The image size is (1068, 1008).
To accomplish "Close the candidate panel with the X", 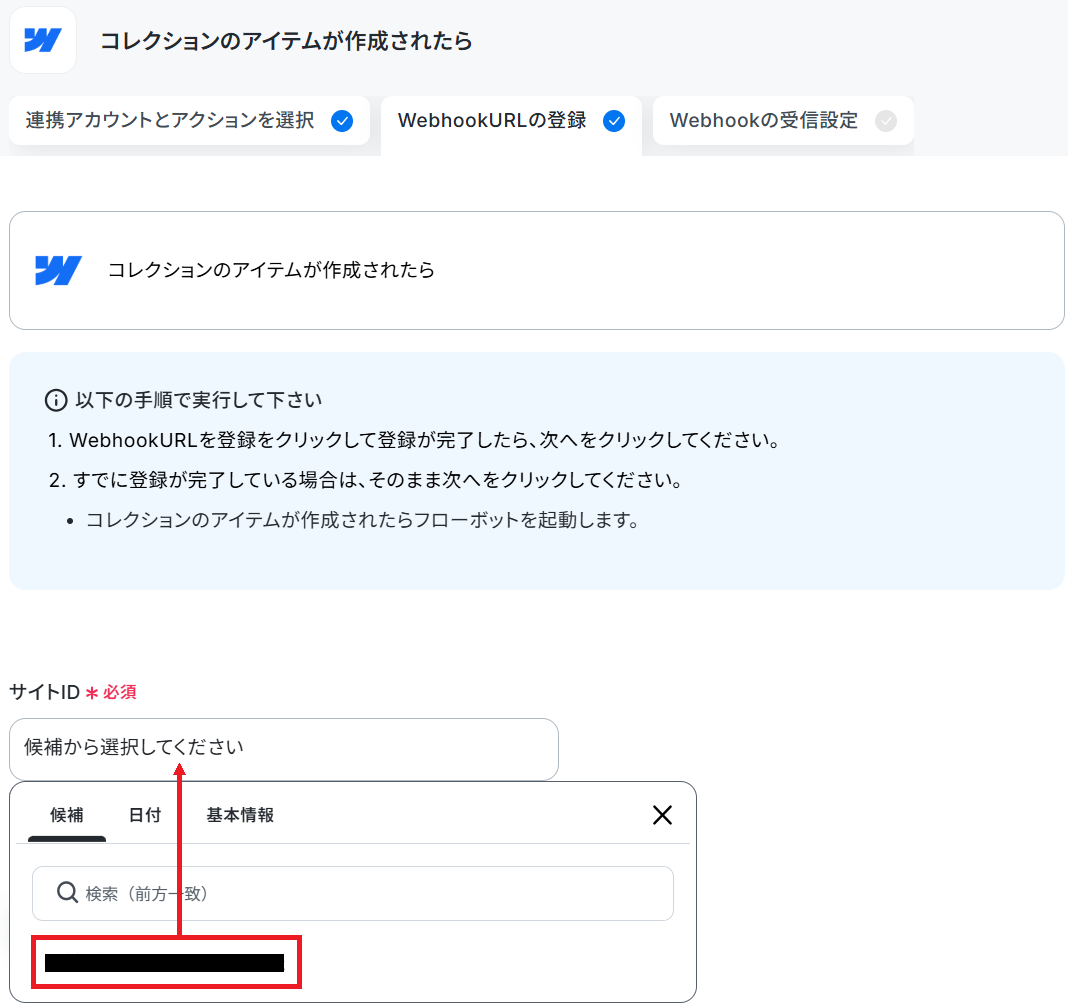I will 662,815.
